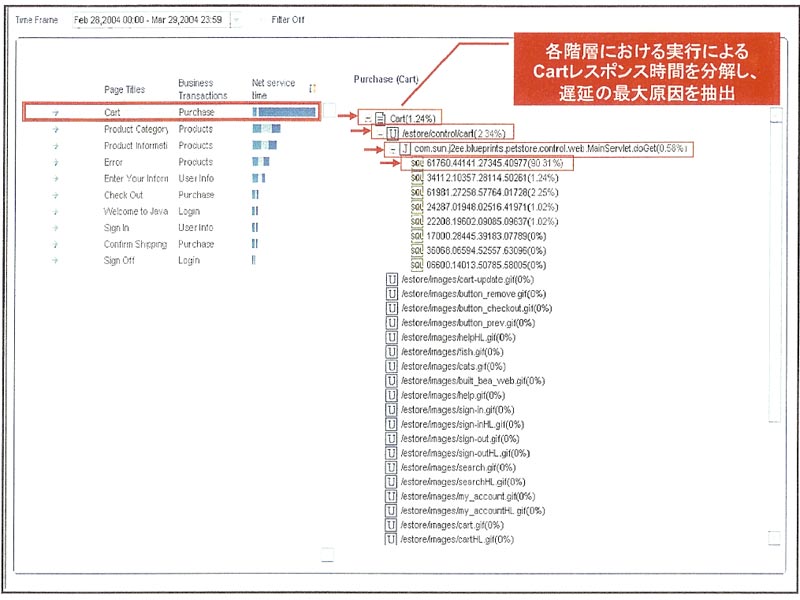The height and width of the screenshot is (600, 800).
Task: Click the sort icon beside Net service time
Action: (313, 89)
